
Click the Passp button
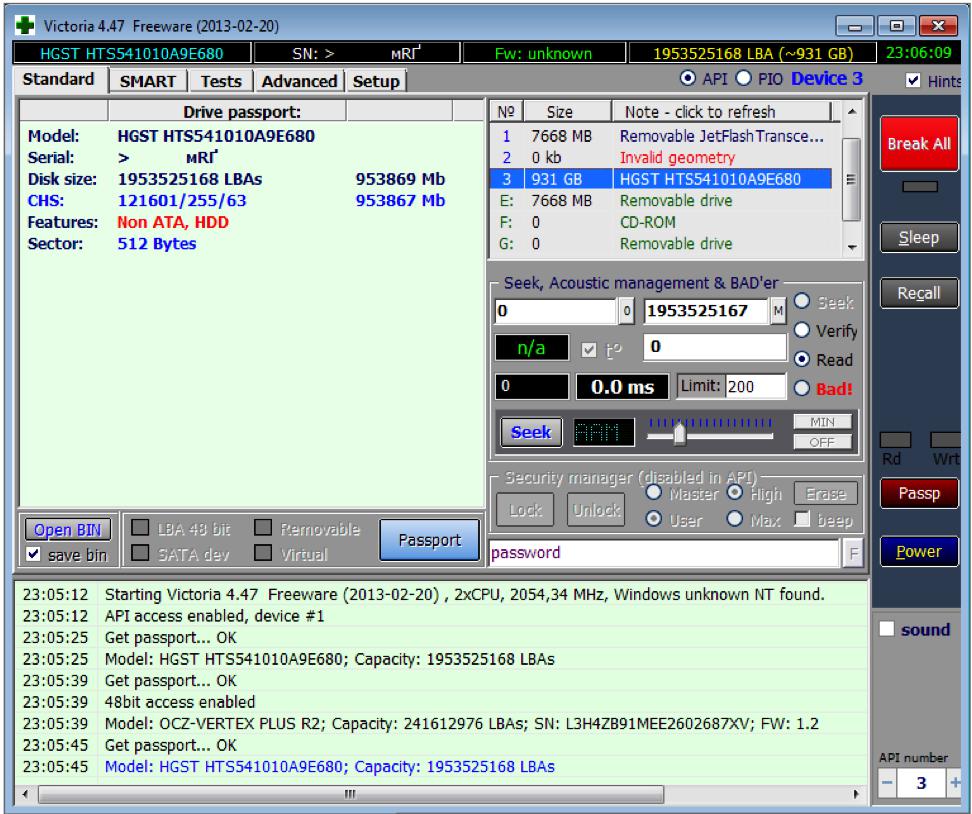(x=919, y=493)
